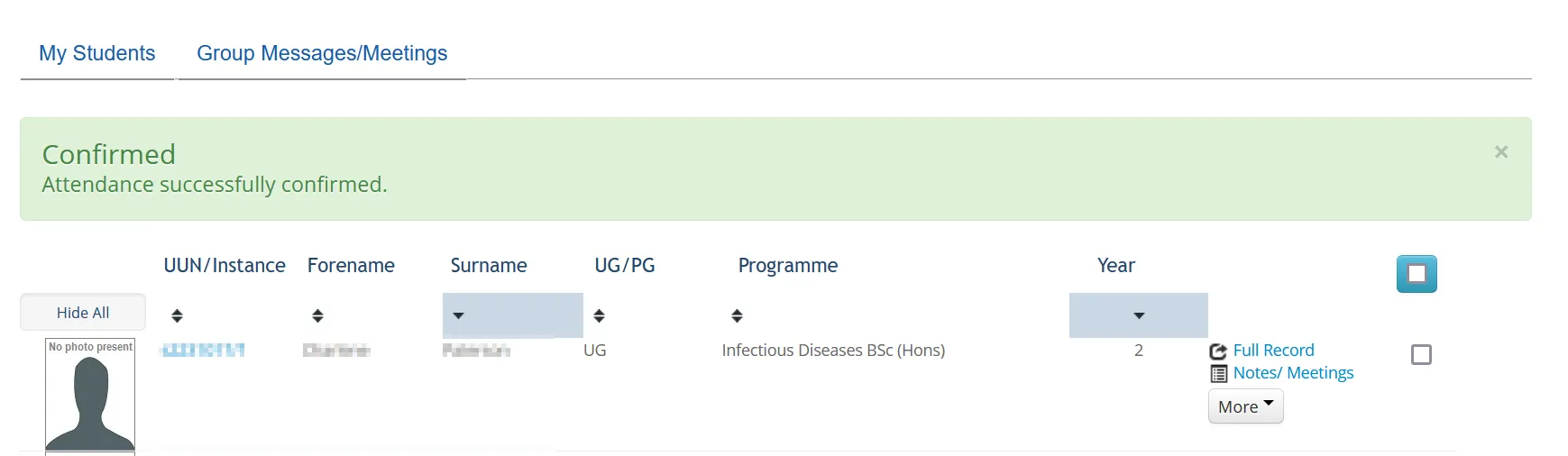
Task: Open the Full Record link
Action: (1273, 351)
